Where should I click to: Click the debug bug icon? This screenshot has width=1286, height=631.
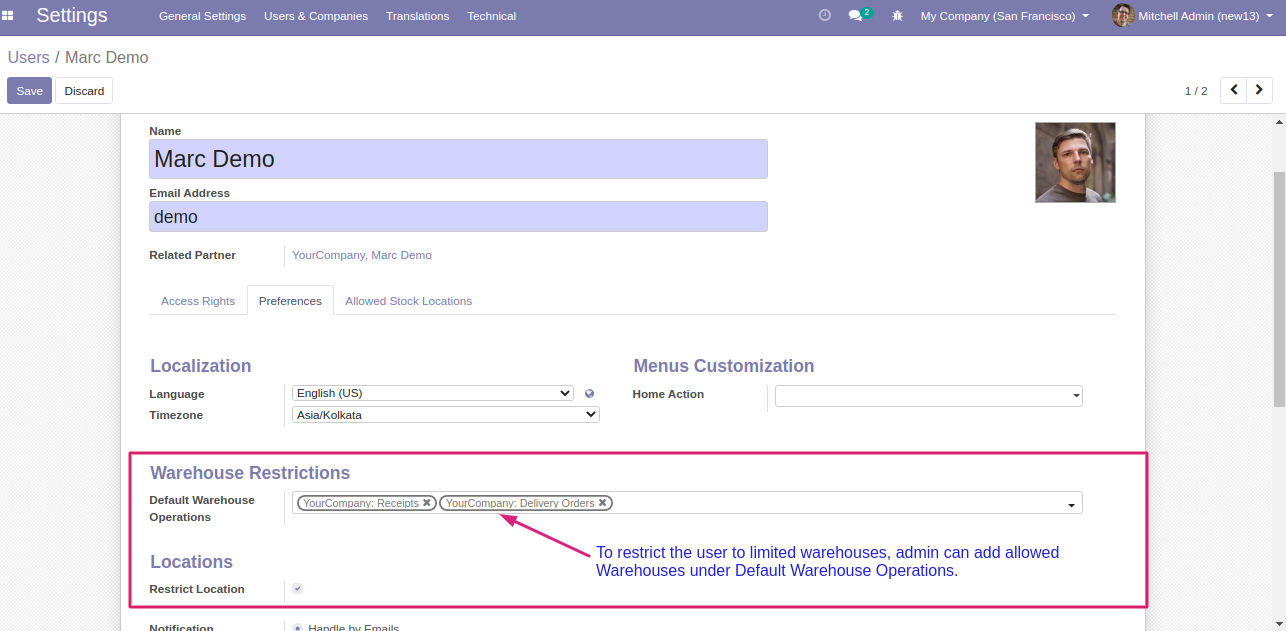897,16
